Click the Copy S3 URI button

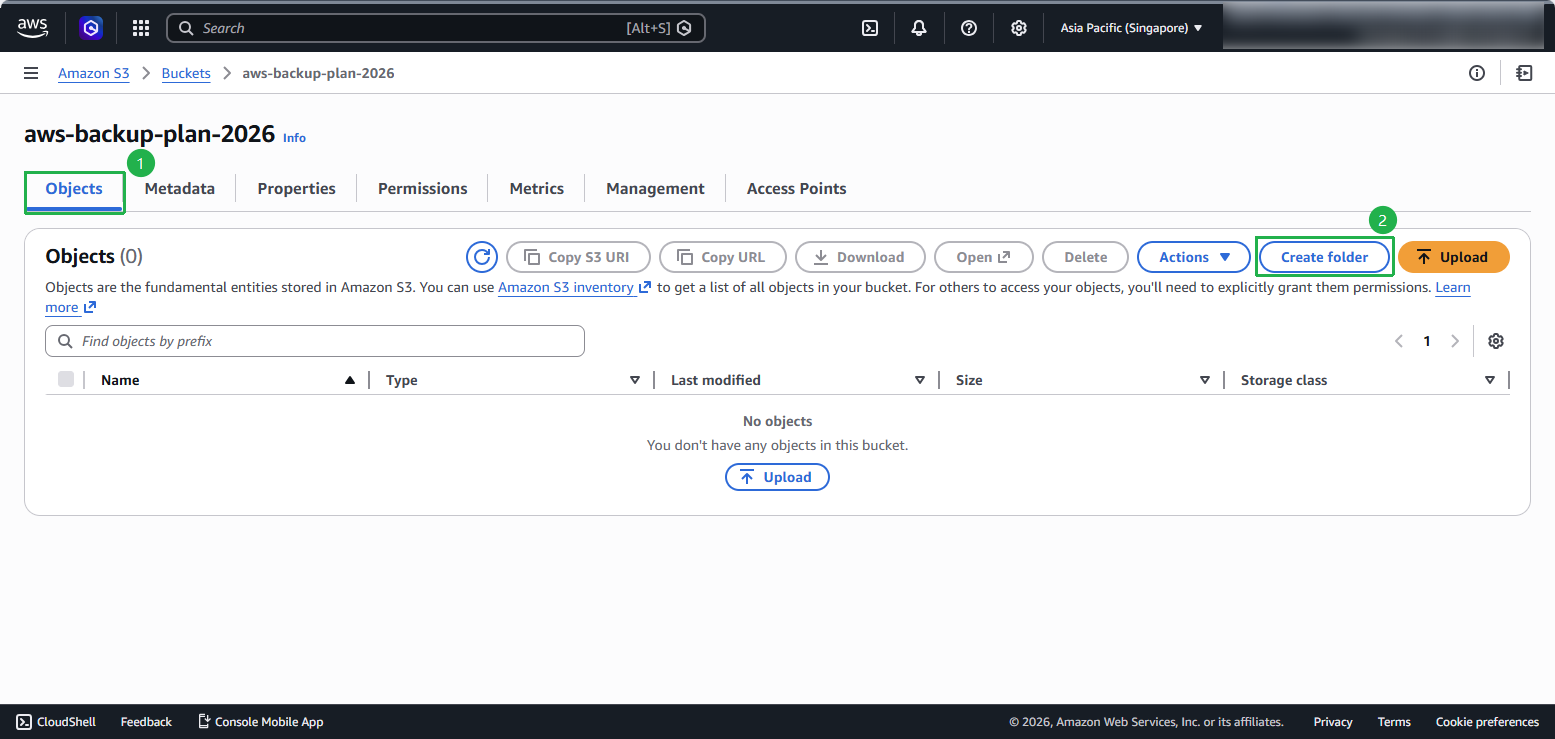coord(578,257)
